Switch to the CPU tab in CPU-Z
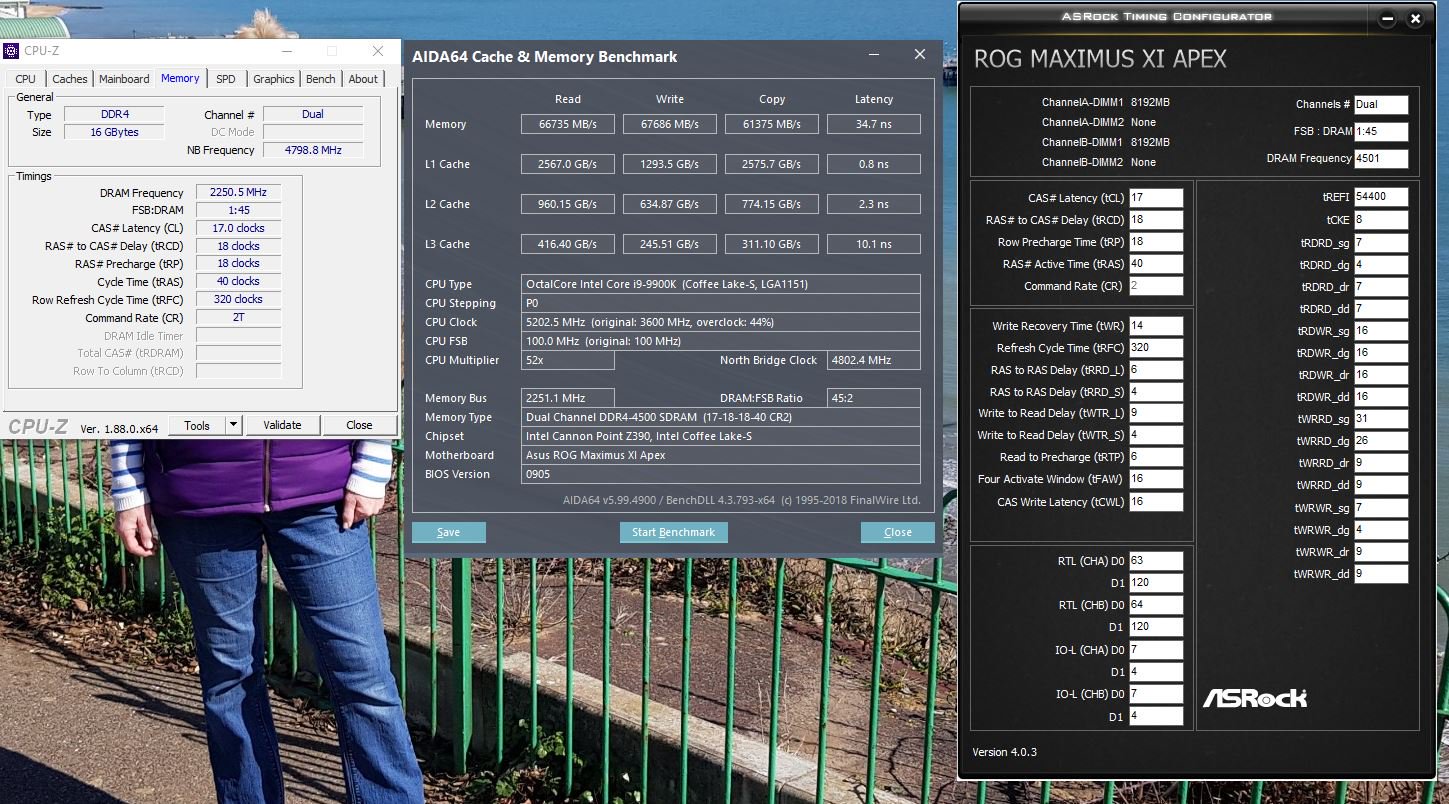The height and width of the screenshot is (804, 1449). (26, 79)
